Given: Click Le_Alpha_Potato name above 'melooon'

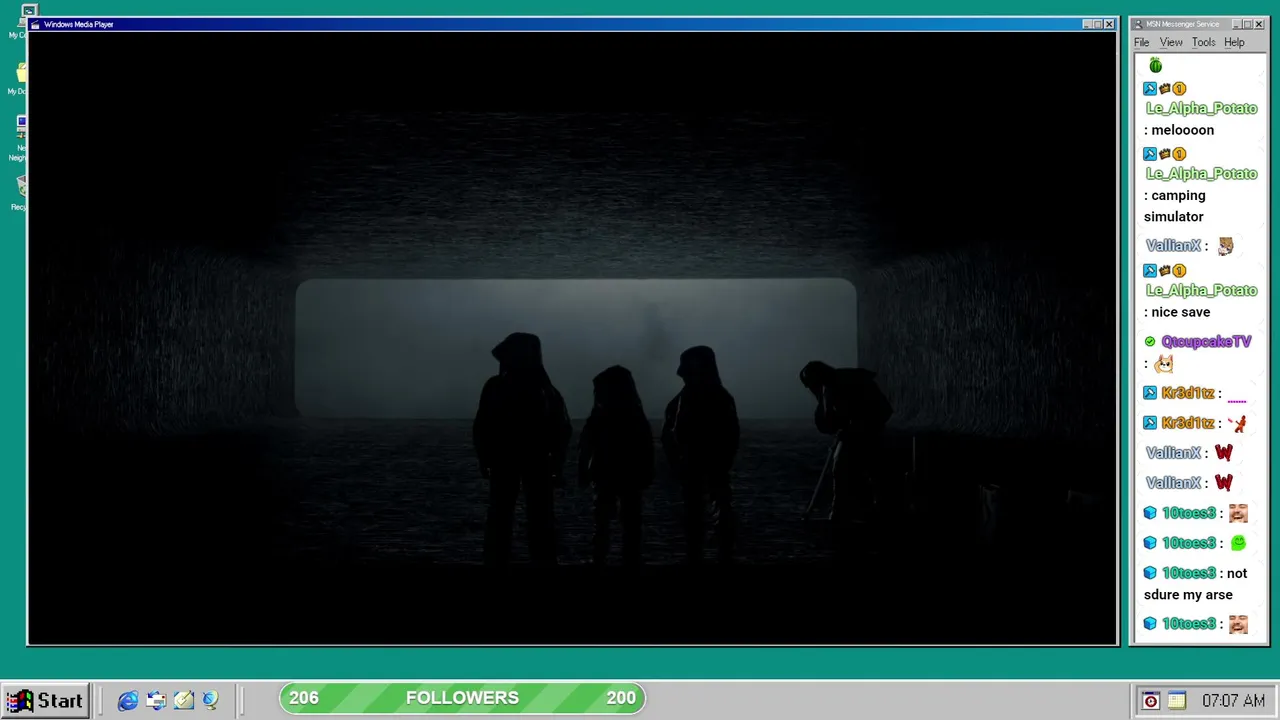Looking at the screenshot, I should coord(1201,108).
